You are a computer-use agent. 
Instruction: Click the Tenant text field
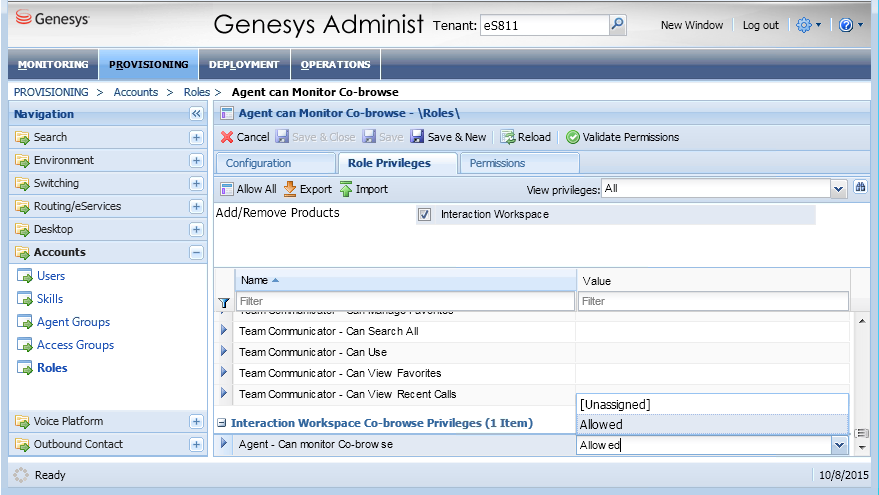[545, 25]
